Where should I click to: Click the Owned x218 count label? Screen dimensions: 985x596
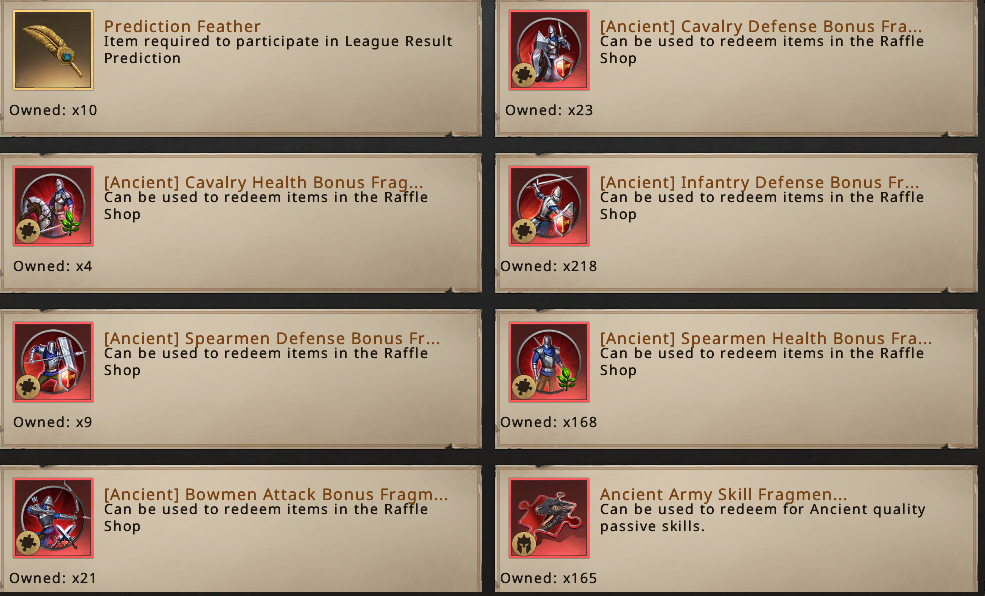click(548, 266)
